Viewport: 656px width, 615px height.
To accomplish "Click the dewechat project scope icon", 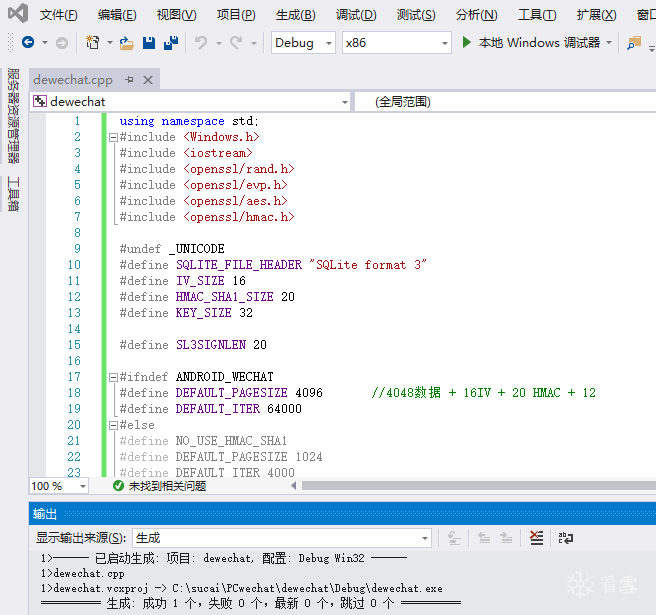I will pyautogui.click(x=40, y=101).
